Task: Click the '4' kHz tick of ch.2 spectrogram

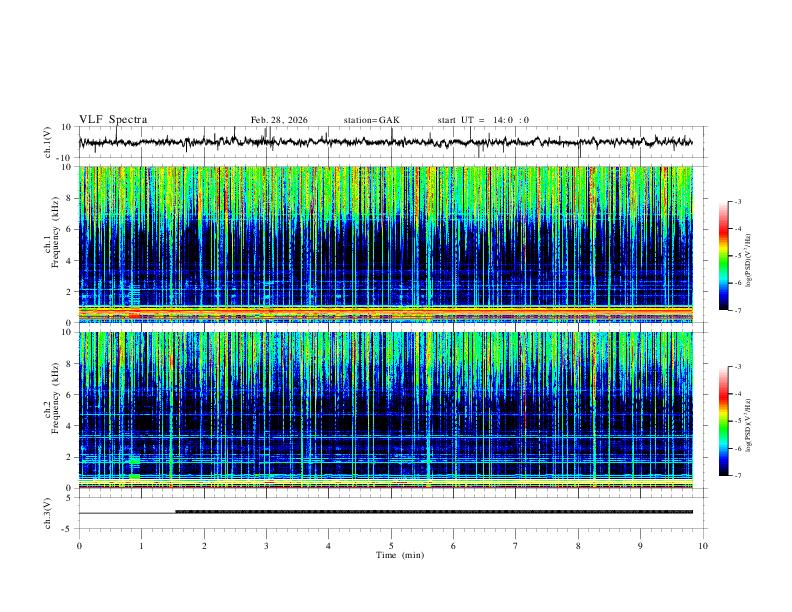Action: [69, 426]
